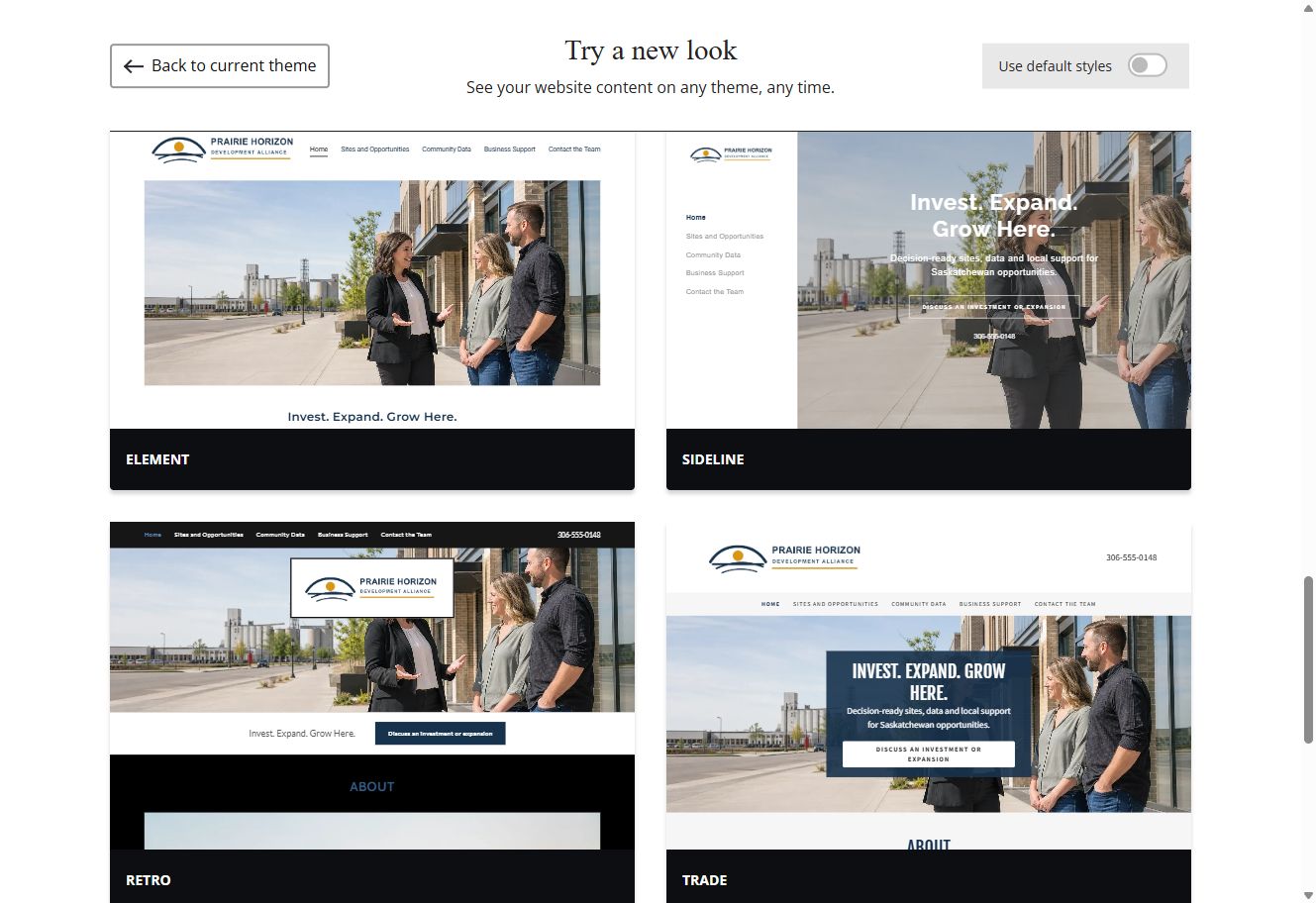The image size is (1316, 903).
Task: Choose the Trade theme preview
Action: point(929,685)
